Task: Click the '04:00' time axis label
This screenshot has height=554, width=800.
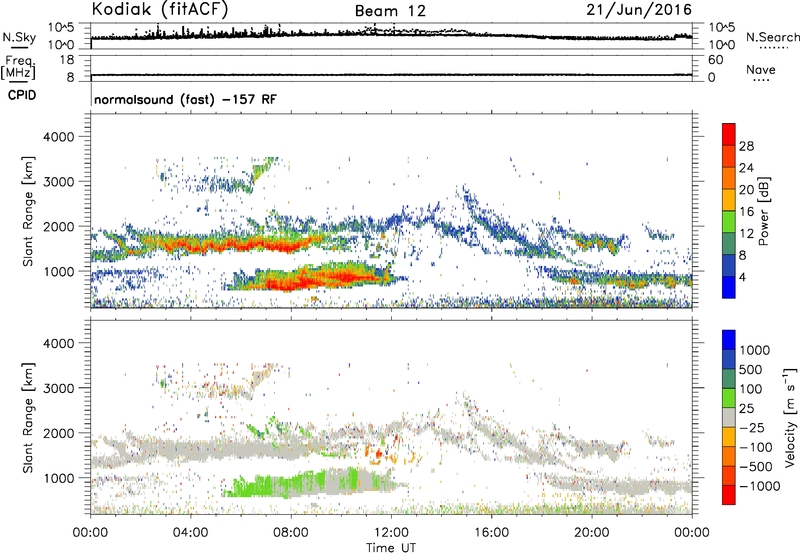Action: [x=191, y=532]
